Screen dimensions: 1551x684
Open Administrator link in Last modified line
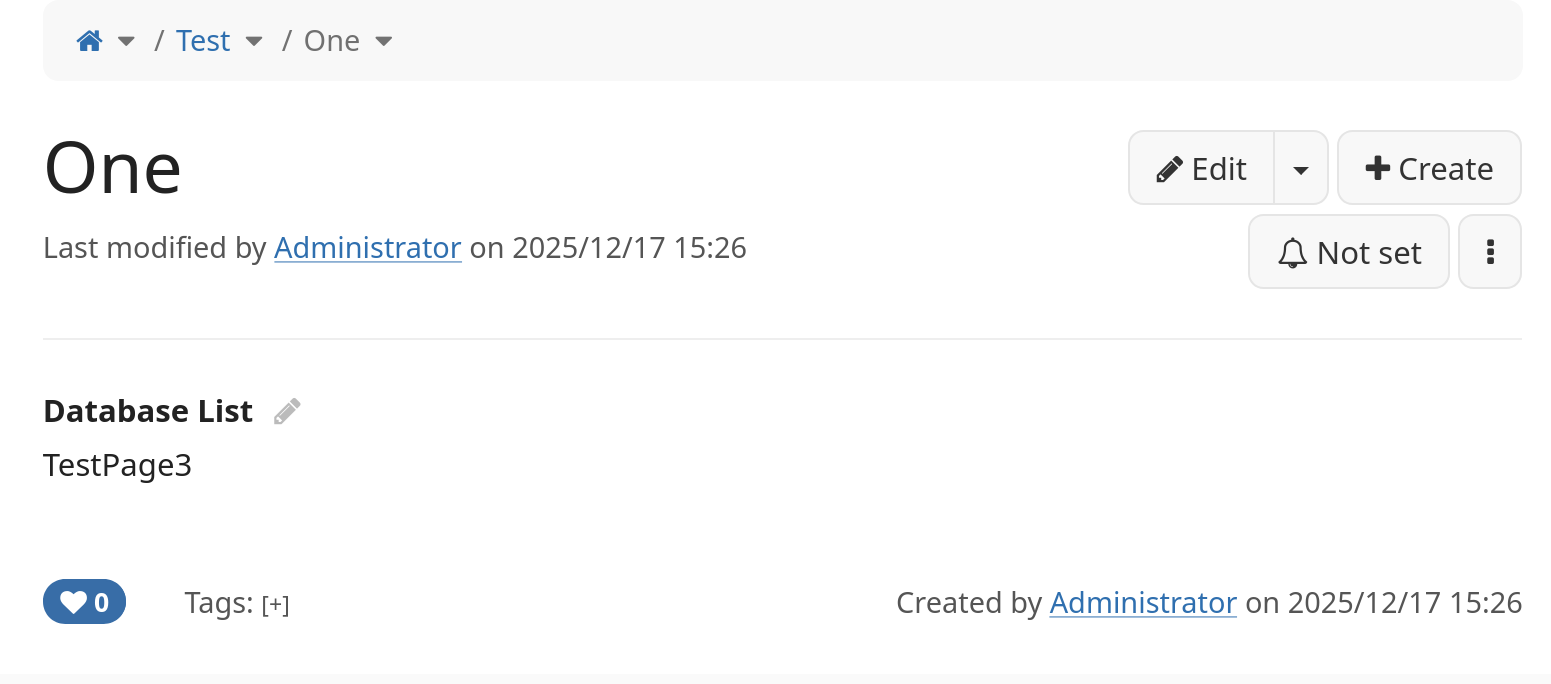pos(367,247)
